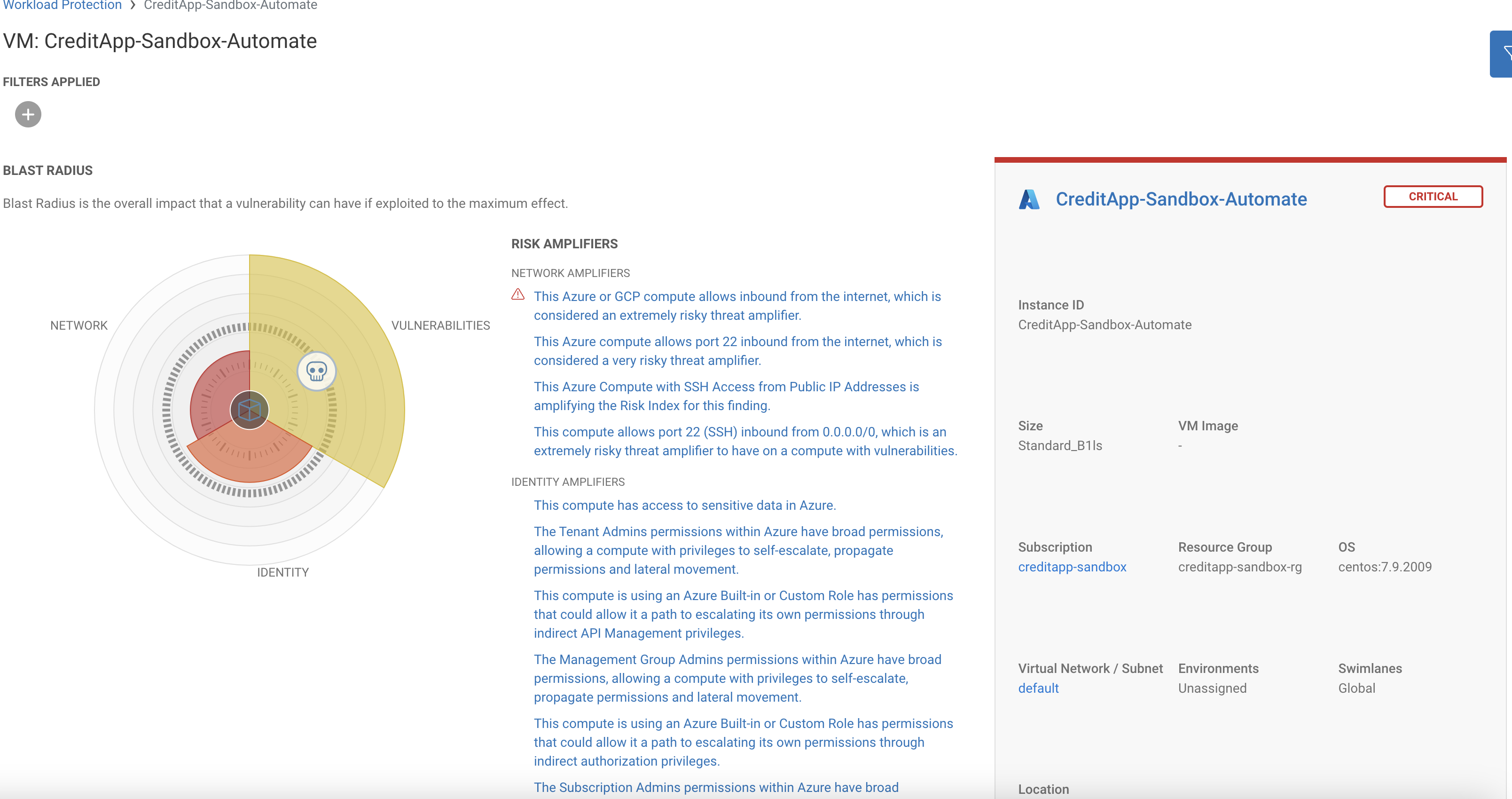This screenshot has width=1512, height=799.
Task: Go to Workload Protection breadcrumb
Action: point(61,5)
